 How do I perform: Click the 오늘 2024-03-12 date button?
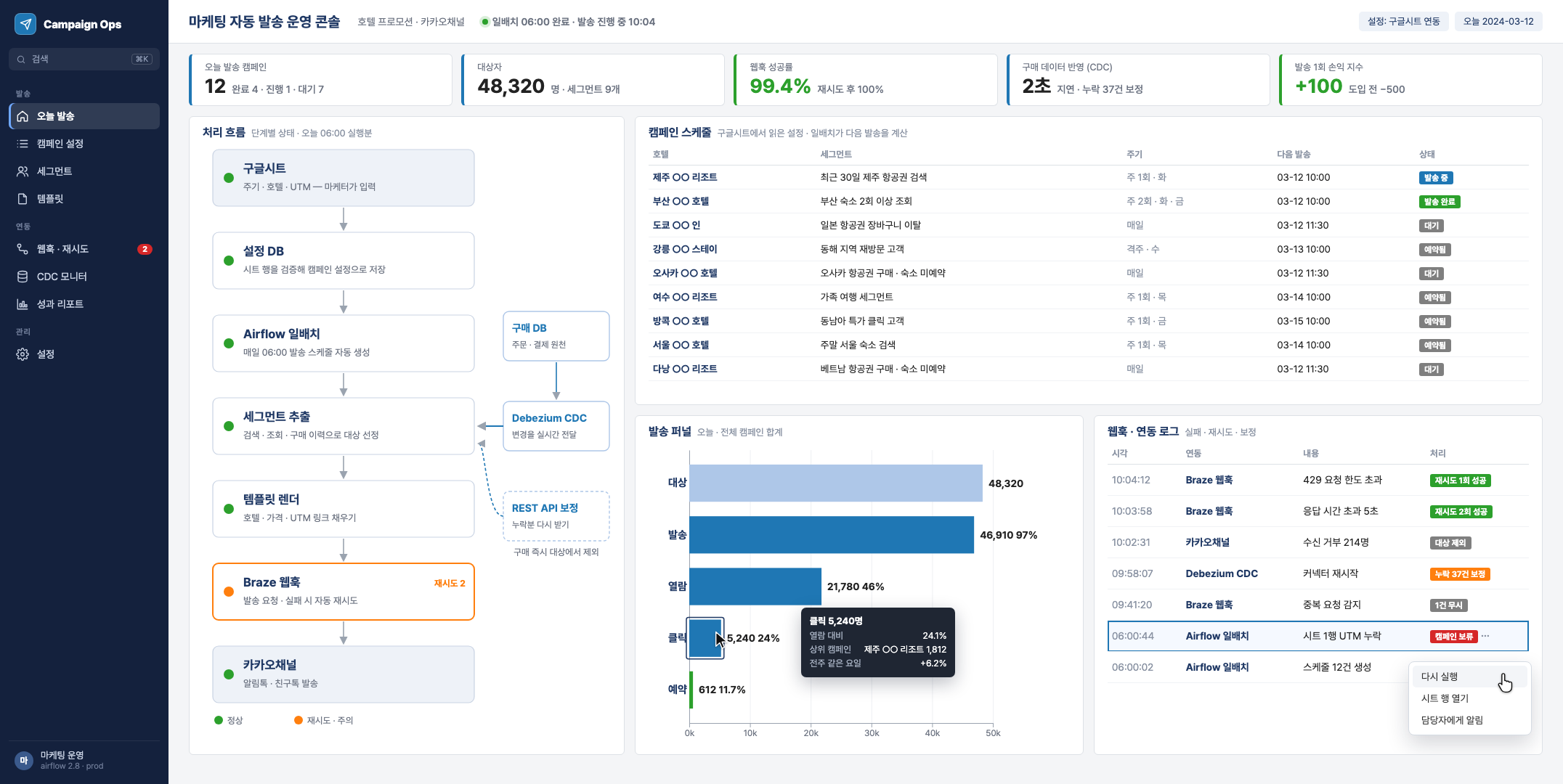pos(1498,22)
